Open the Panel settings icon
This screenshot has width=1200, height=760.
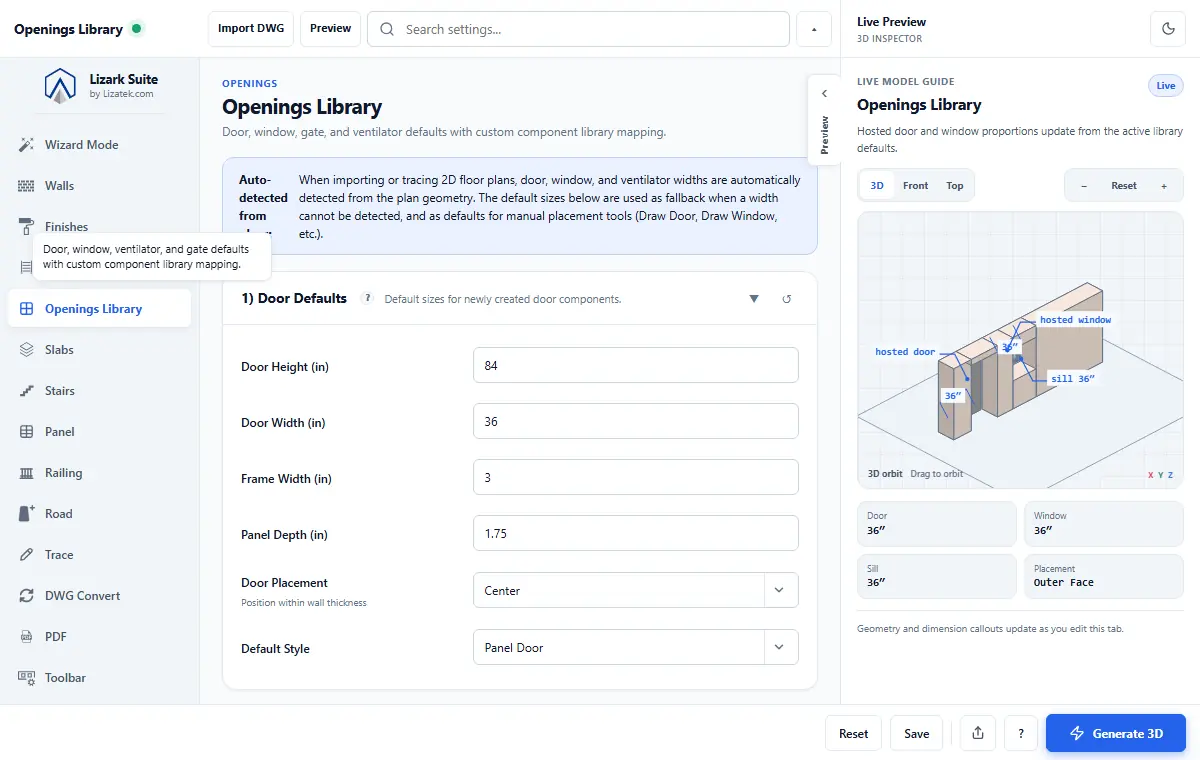coord(27,432)
